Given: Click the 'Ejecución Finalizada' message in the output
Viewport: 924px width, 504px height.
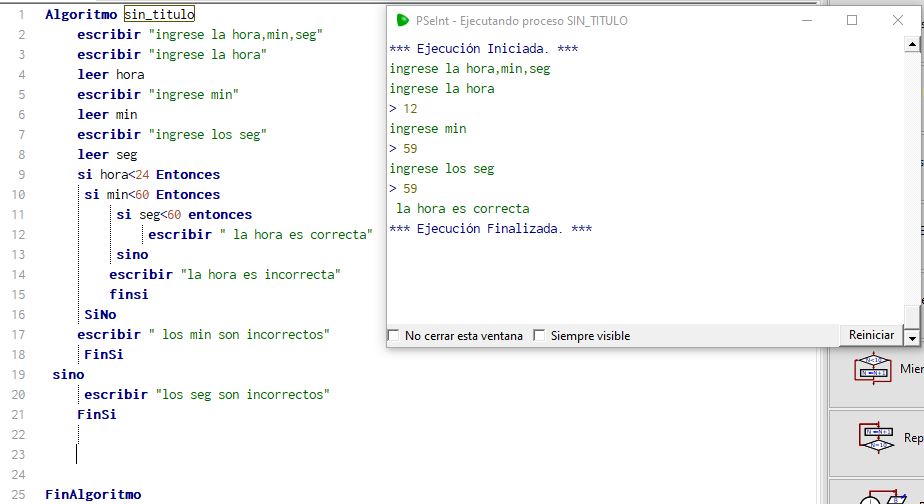Looking at the screenshot, I should pyautogui.click(x=490, y=229).
